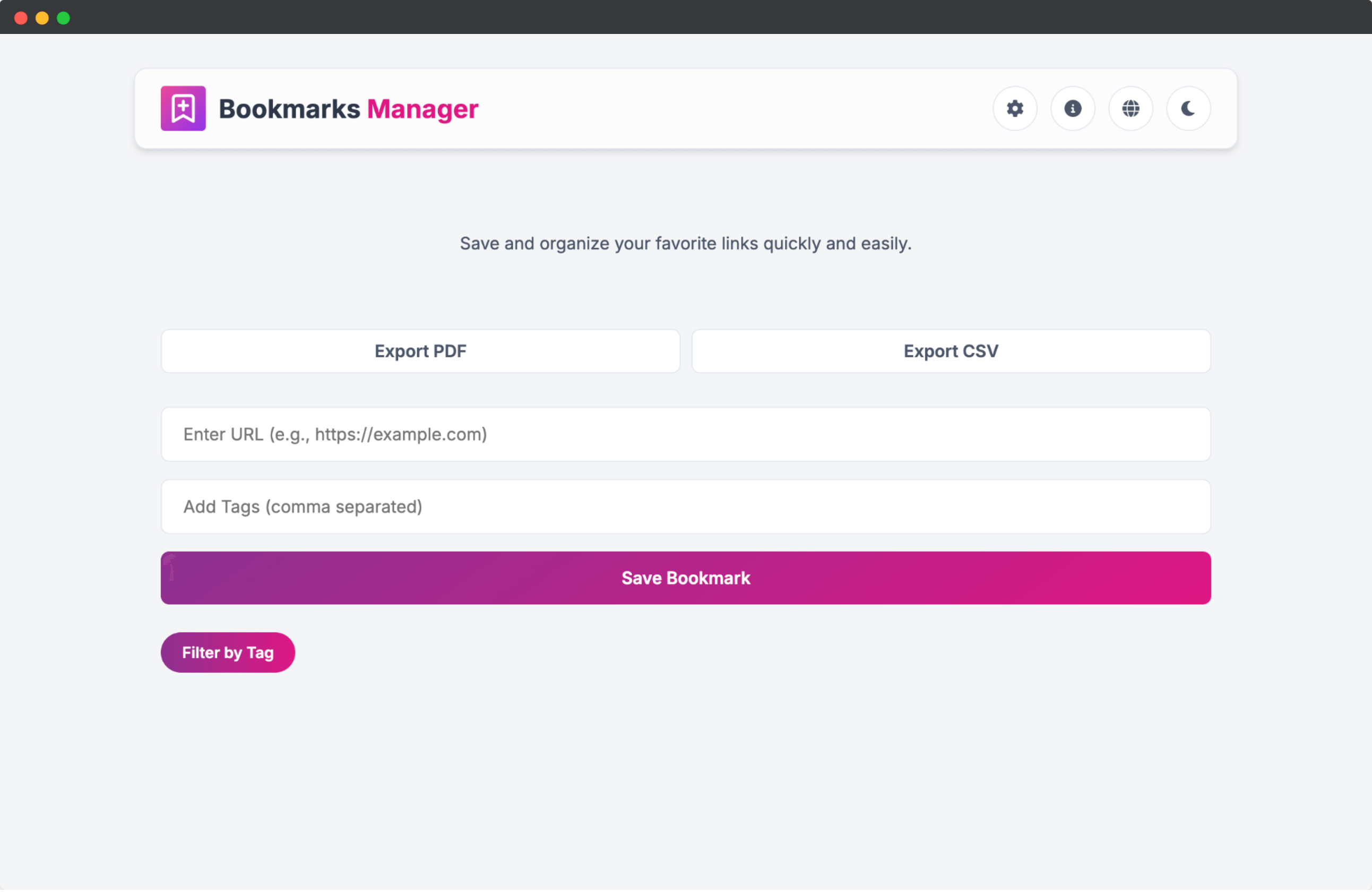Click the bookmark-plus logo icon
This screenshot has width=1372, height=892.
[183, 108]
